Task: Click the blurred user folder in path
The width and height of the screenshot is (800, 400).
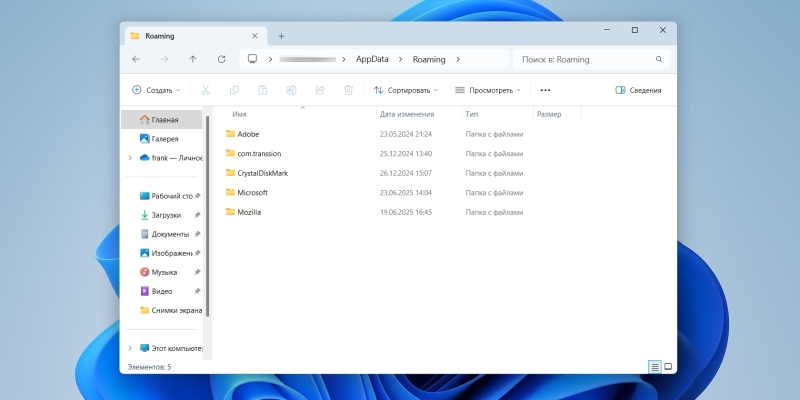Action: (x=307, y=60)
